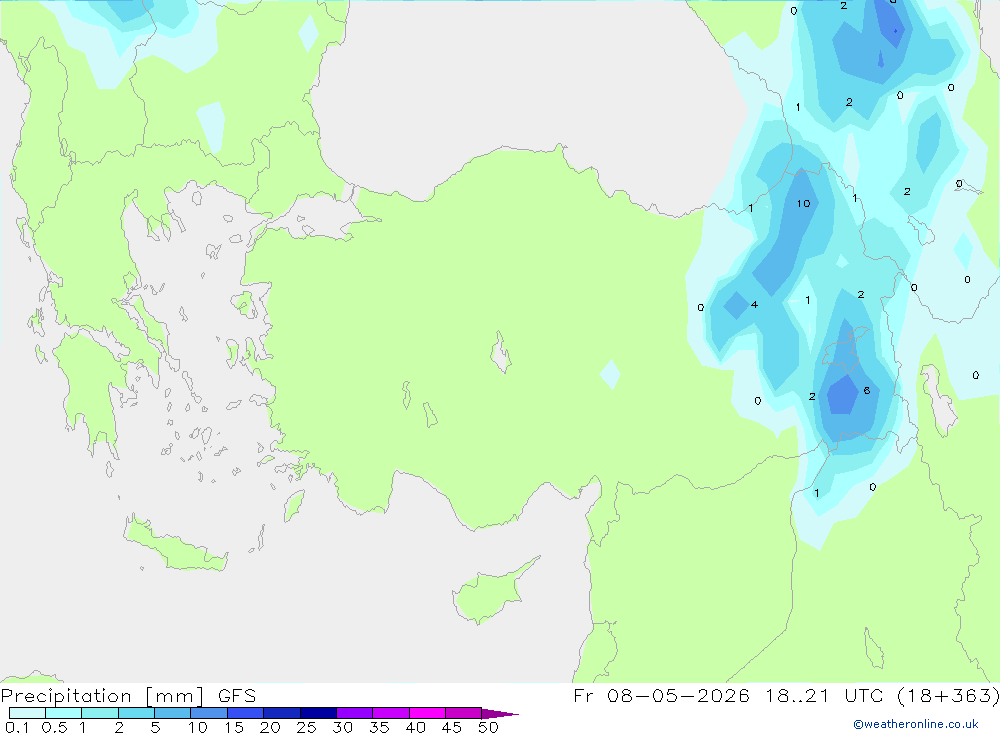Click the '4' precipitation value on map

click(x=754, y=304)
